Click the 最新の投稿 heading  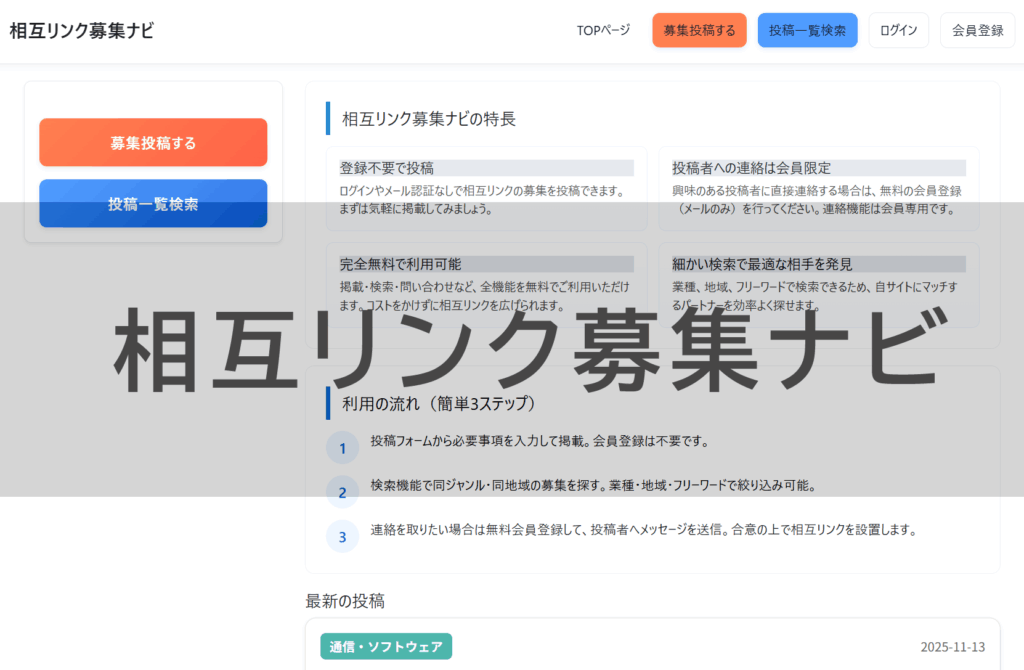tap(345, 601)
